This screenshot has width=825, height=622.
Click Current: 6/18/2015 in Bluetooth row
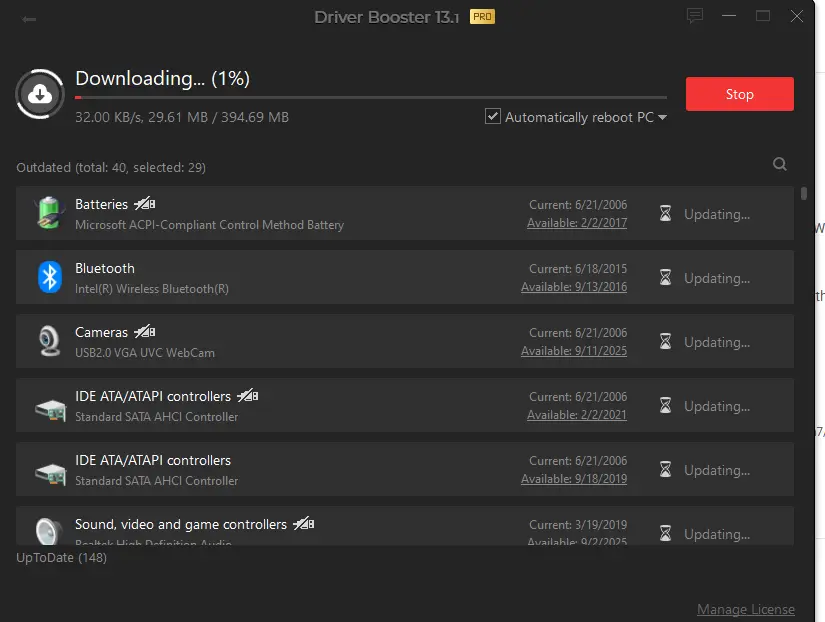578,269
